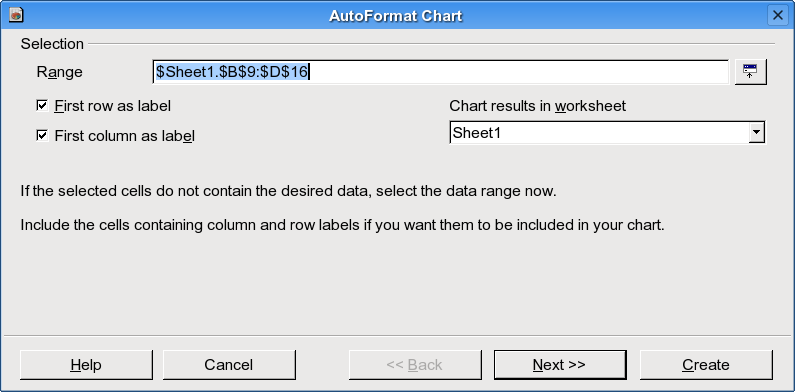Click the AutoFormat Chart title bar text
The height and width of the screenshot is (392, 795).
point(395,16)
